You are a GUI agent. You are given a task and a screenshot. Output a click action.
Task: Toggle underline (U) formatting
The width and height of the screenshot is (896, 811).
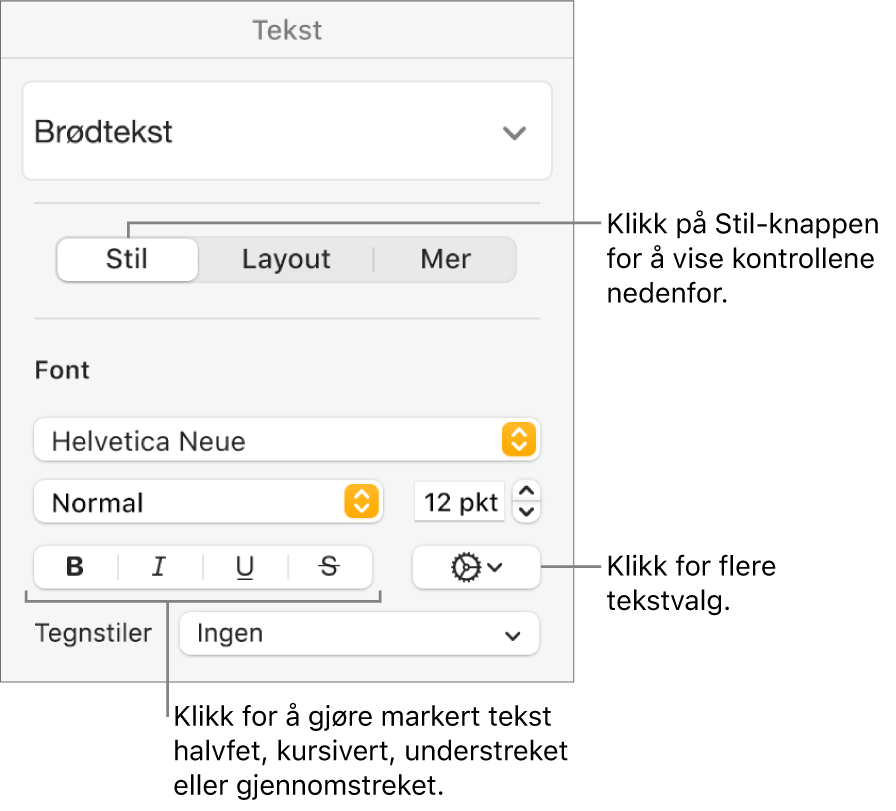tap(245, 567)
